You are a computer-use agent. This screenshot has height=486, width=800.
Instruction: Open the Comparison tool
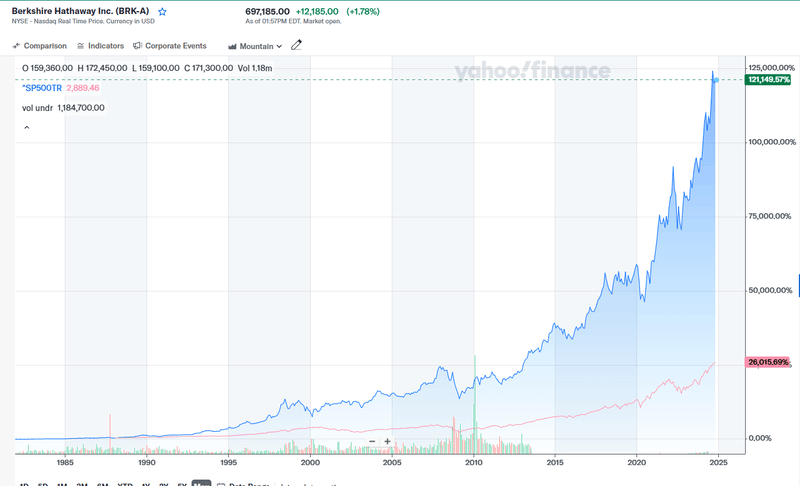tap(39, 46)
